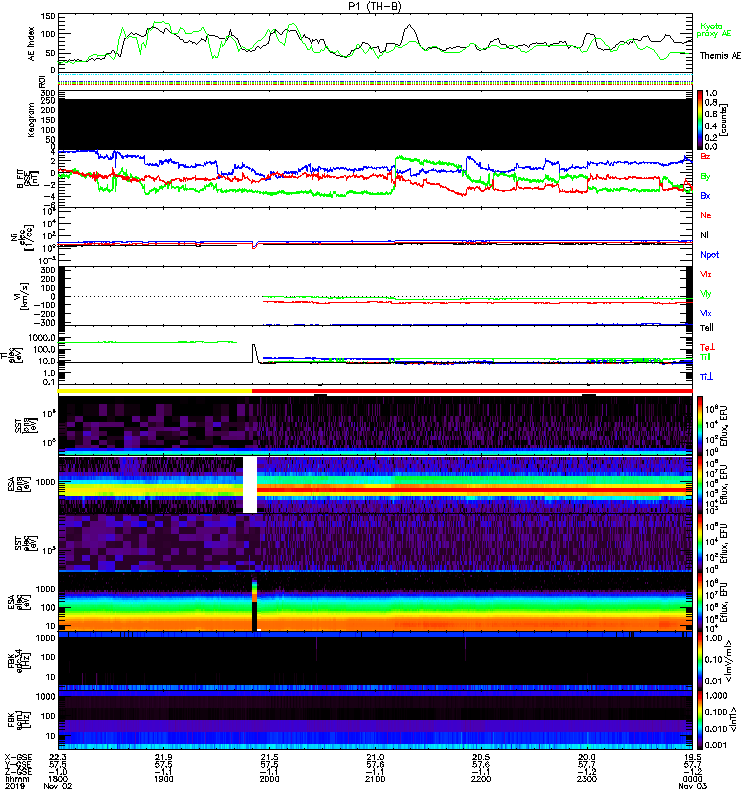This screenshot has height=800, width=750.
Task: Choose the green Viy velocity legend label
Action: [x=706, y=293]
